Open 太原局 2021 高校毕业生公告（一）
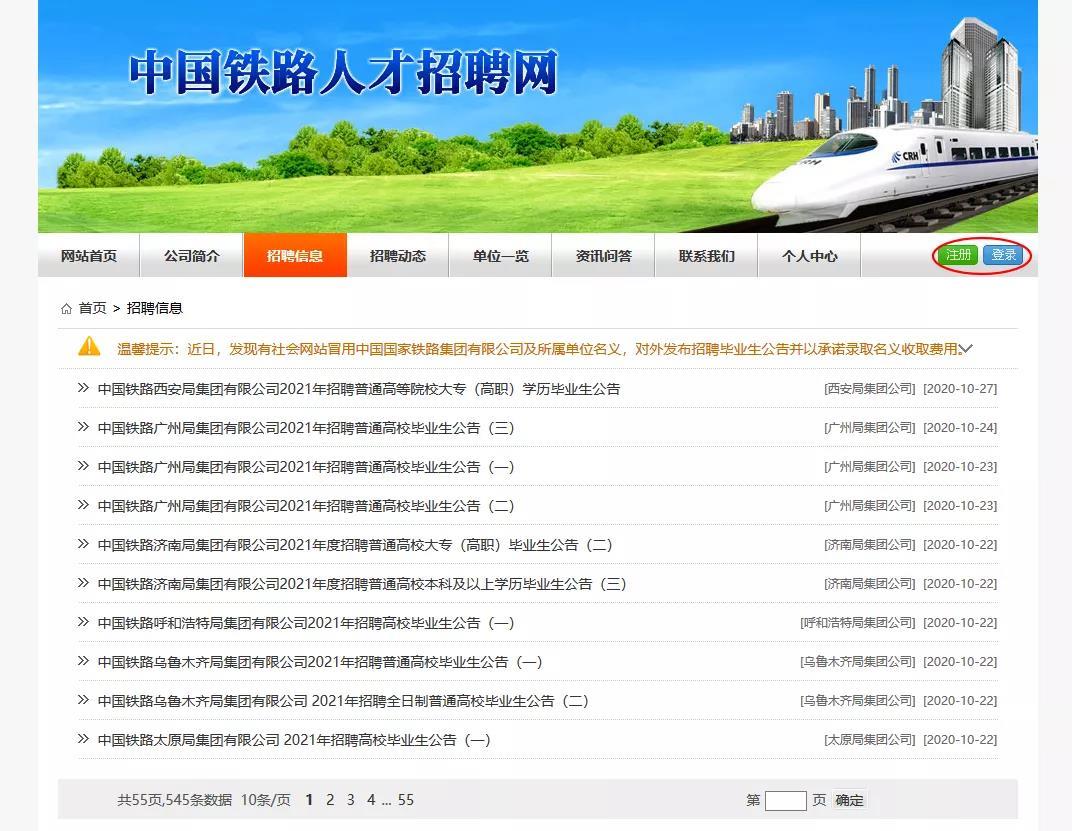The width and height of the screenshot is (1072, 831). 294,740
